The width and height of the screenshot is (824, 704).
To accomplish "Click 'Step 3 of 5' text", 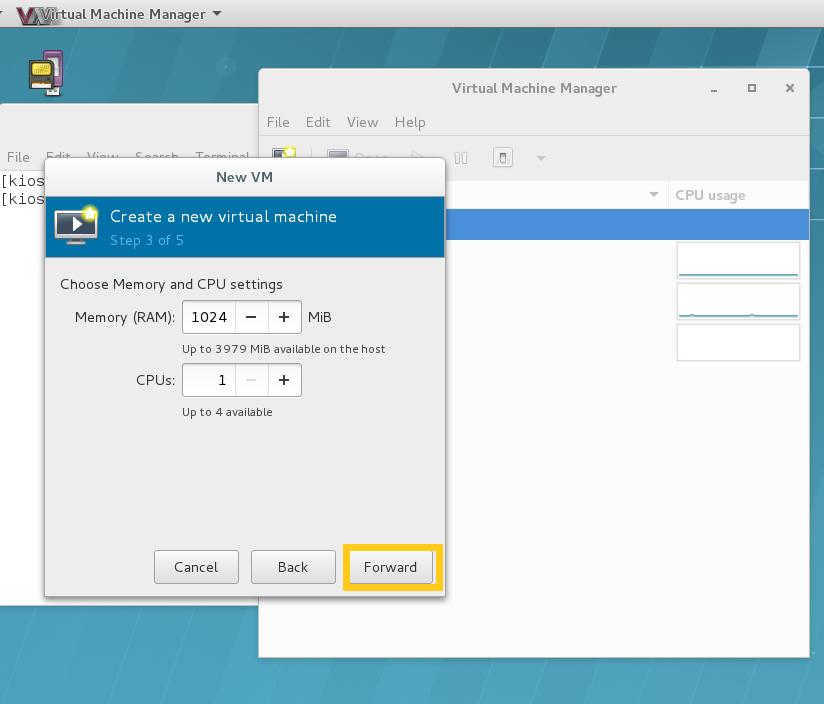I will coord(147,241).
